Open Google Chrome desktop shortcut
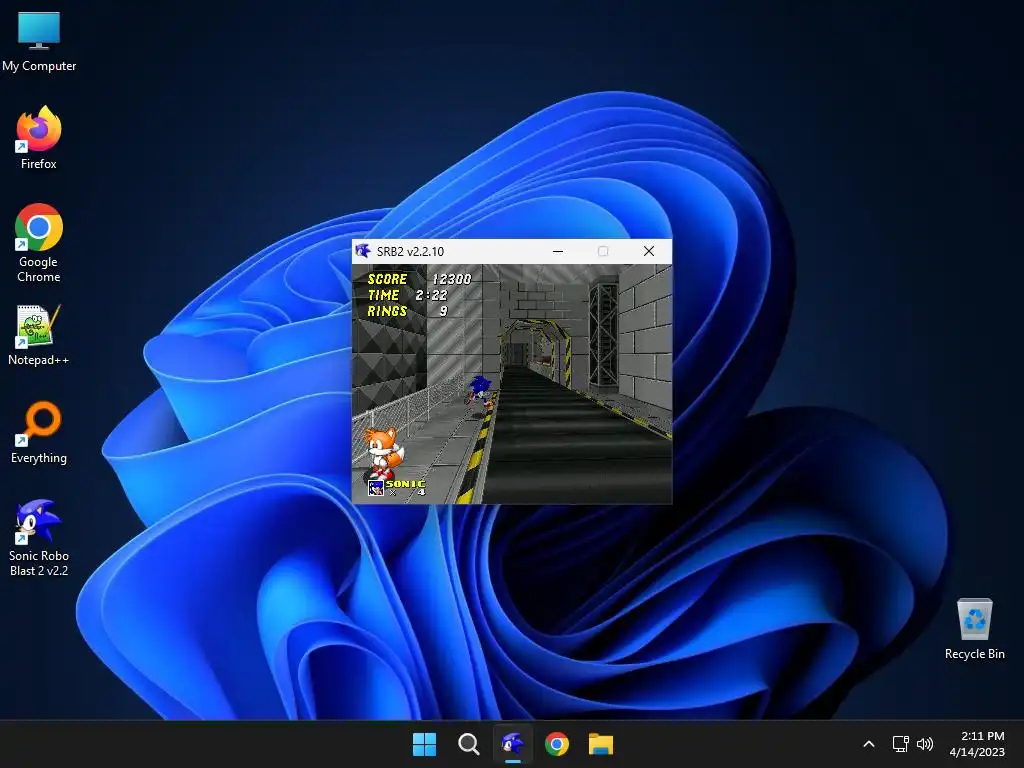1024x768 pixels. [x=39, y=243]
